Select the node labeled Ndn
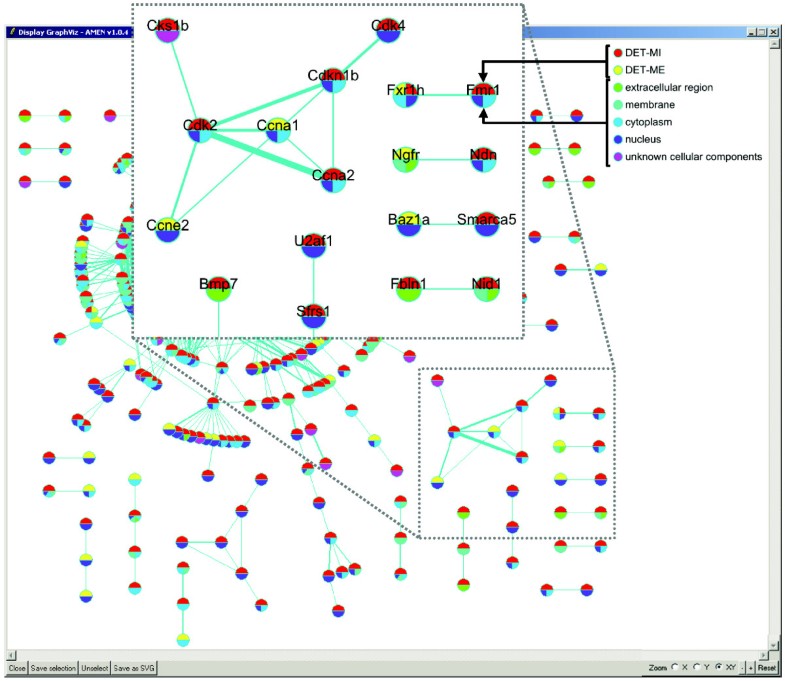This screenshot has height=681, width=785. [x=483, y=160]
